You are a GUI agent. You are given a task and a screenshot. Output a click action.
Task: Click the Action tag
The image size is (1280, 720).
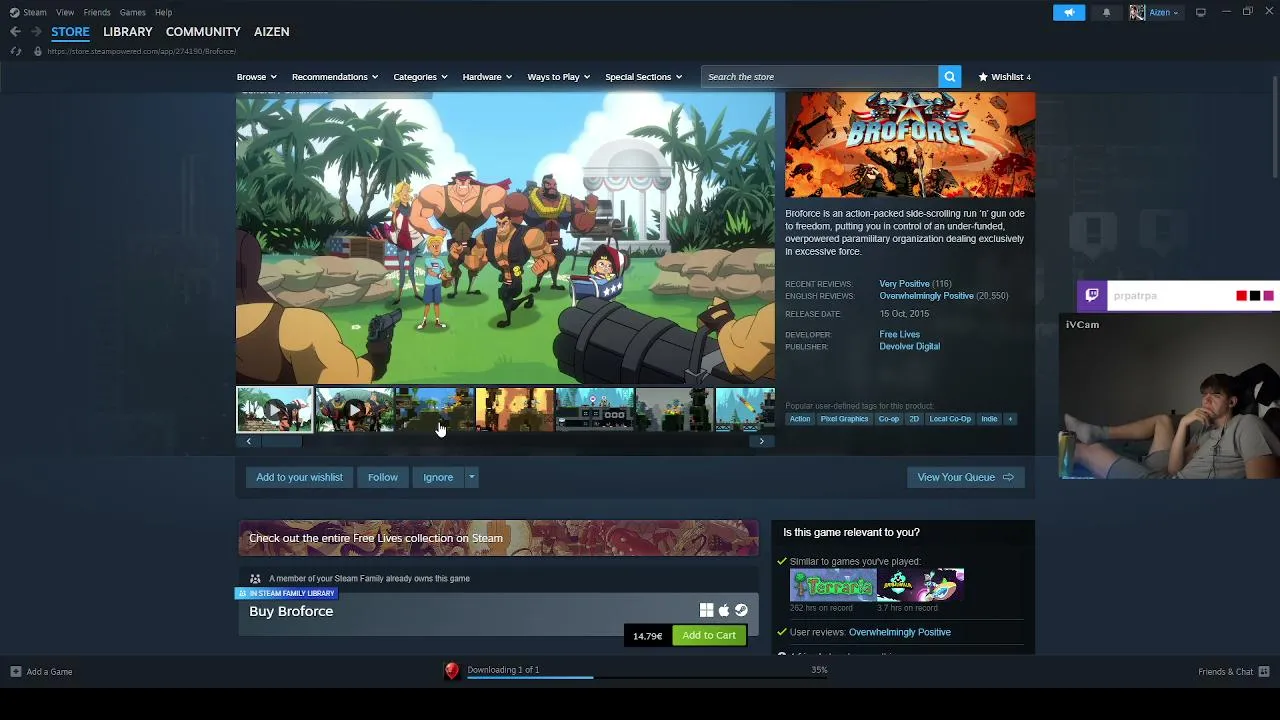point(800,419)
